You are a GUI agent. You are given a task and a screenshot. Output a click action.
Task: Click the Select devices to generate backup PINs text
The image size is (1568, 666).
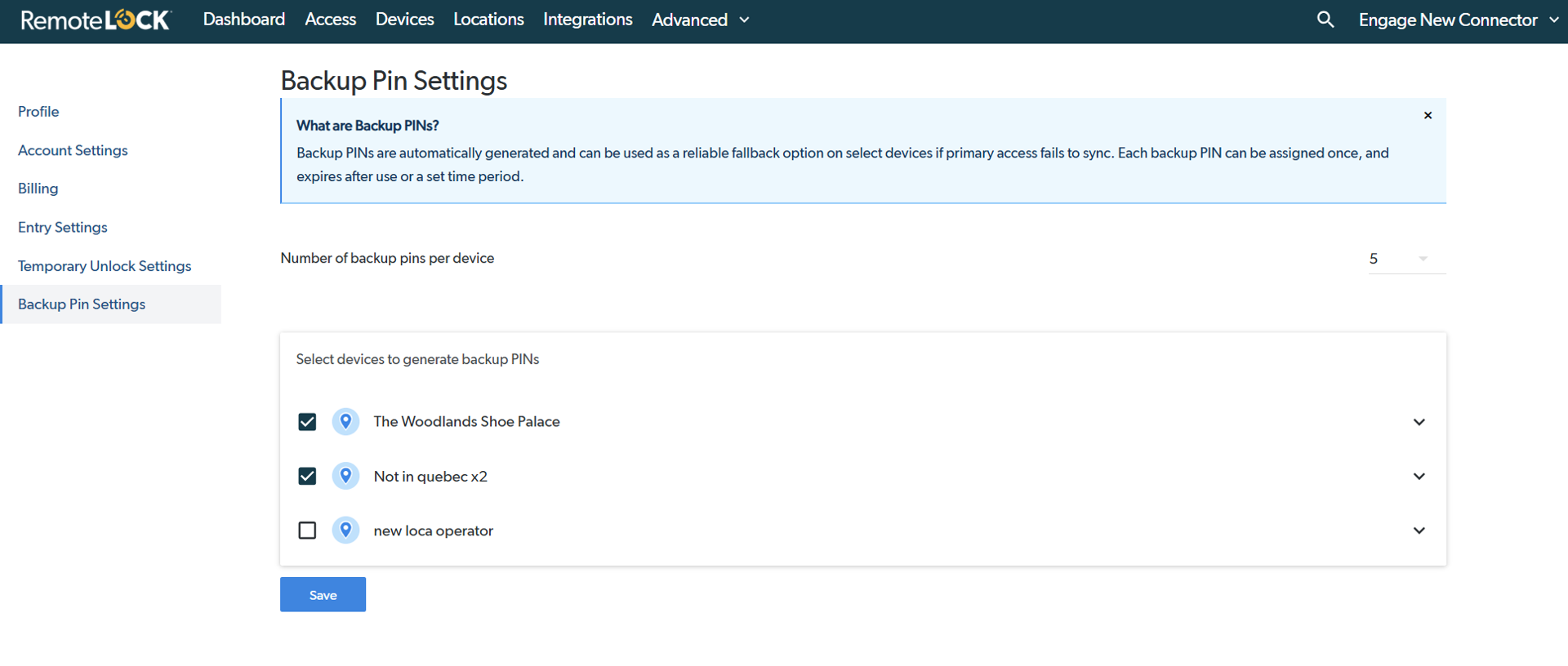pyautogui.click(x=417, y=359)
